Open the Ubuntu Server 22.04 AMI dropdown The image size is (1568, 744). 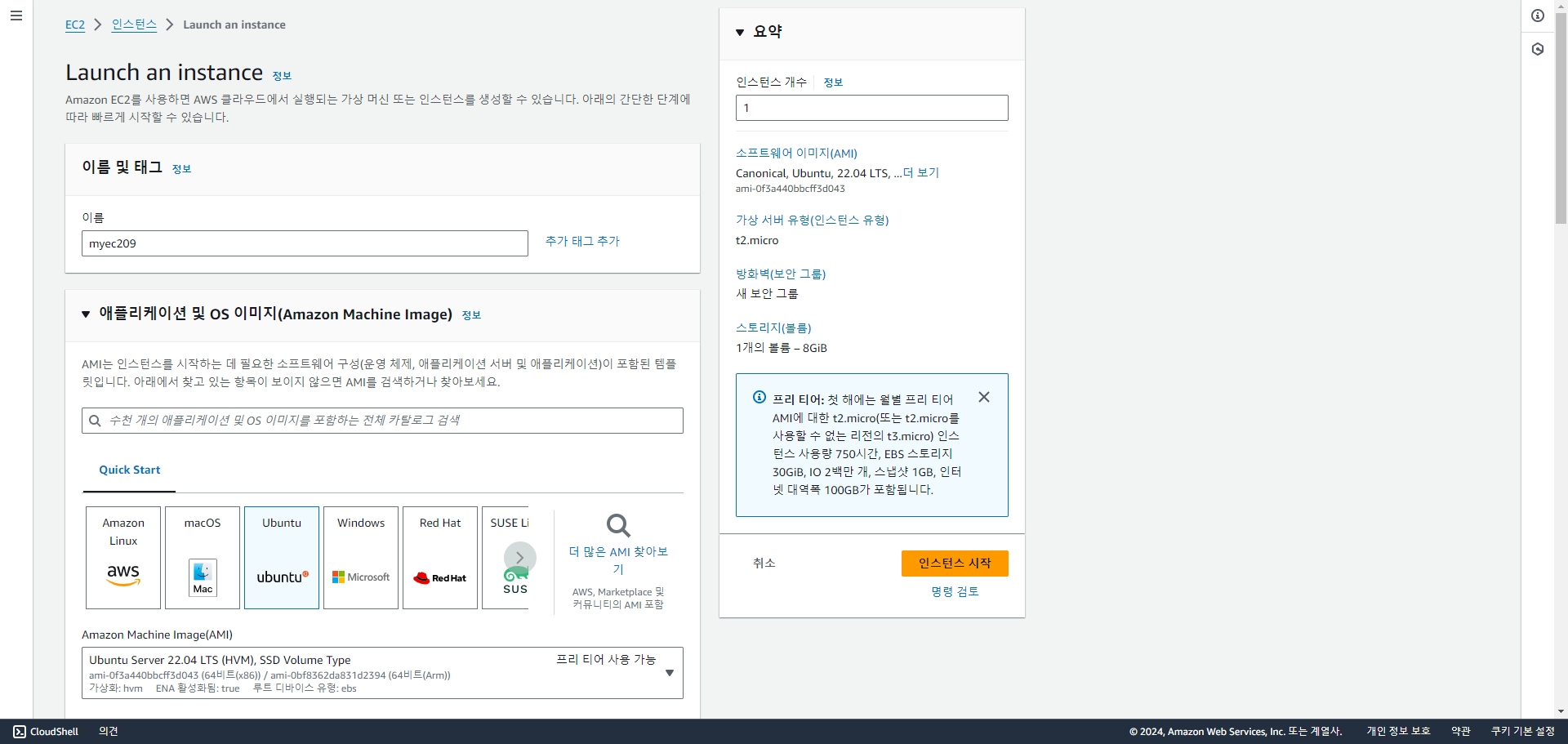382,673
